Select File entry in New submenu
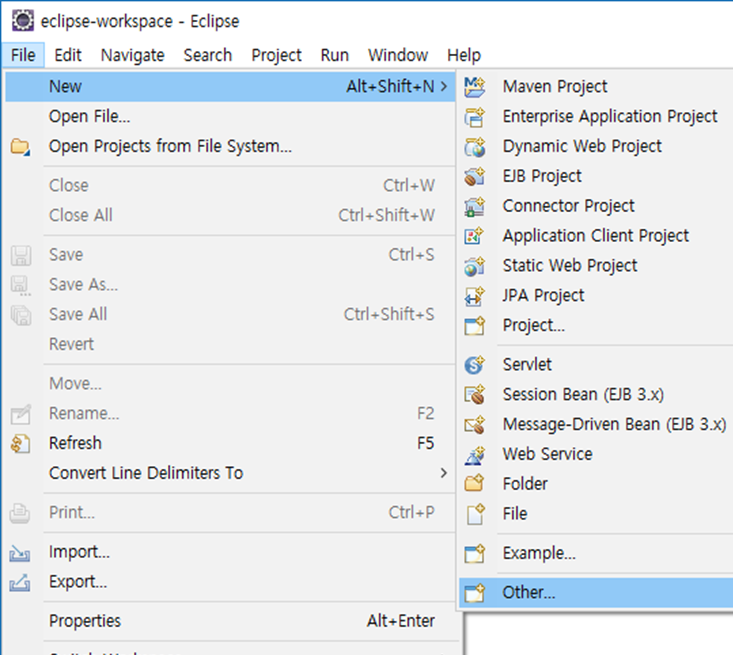Image resolution: width=733 pixels, height=655 pixels. 596,514
